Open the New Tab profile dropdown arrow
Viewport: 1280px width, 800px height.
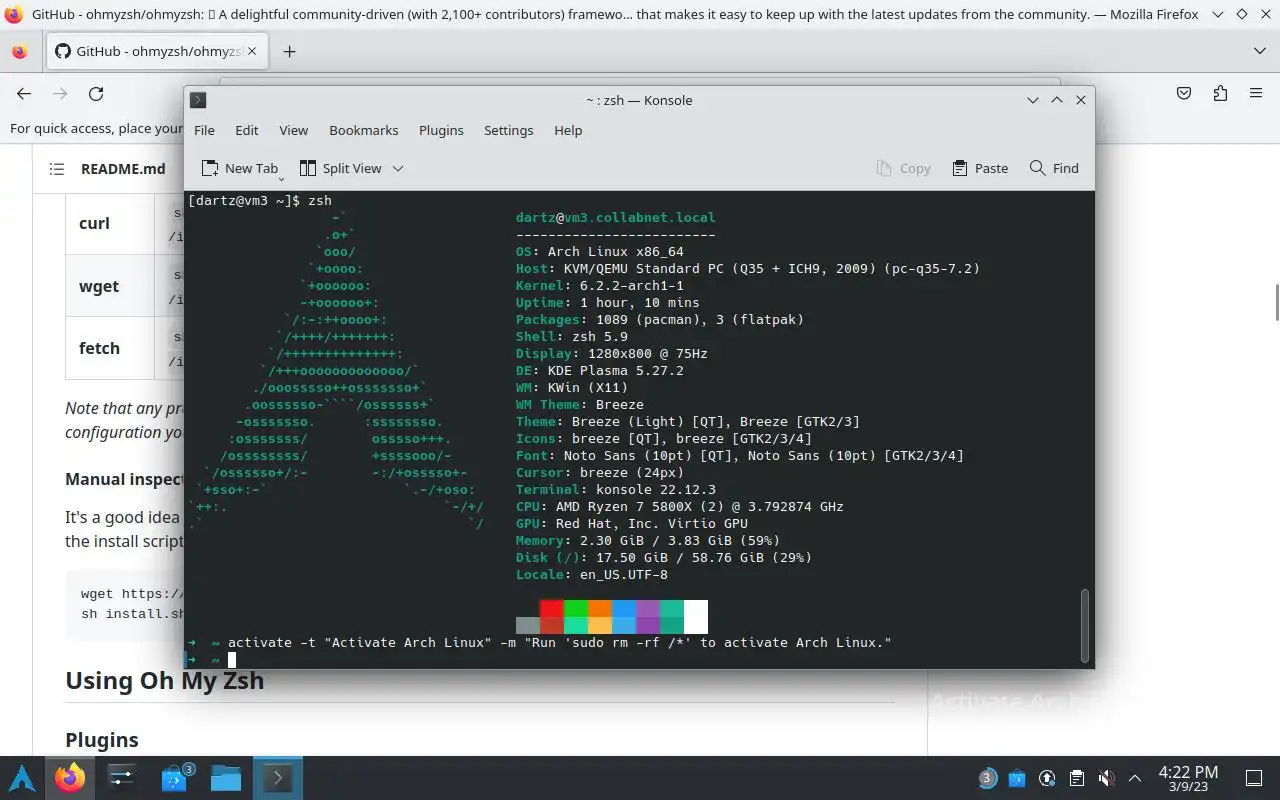(281, 177)
